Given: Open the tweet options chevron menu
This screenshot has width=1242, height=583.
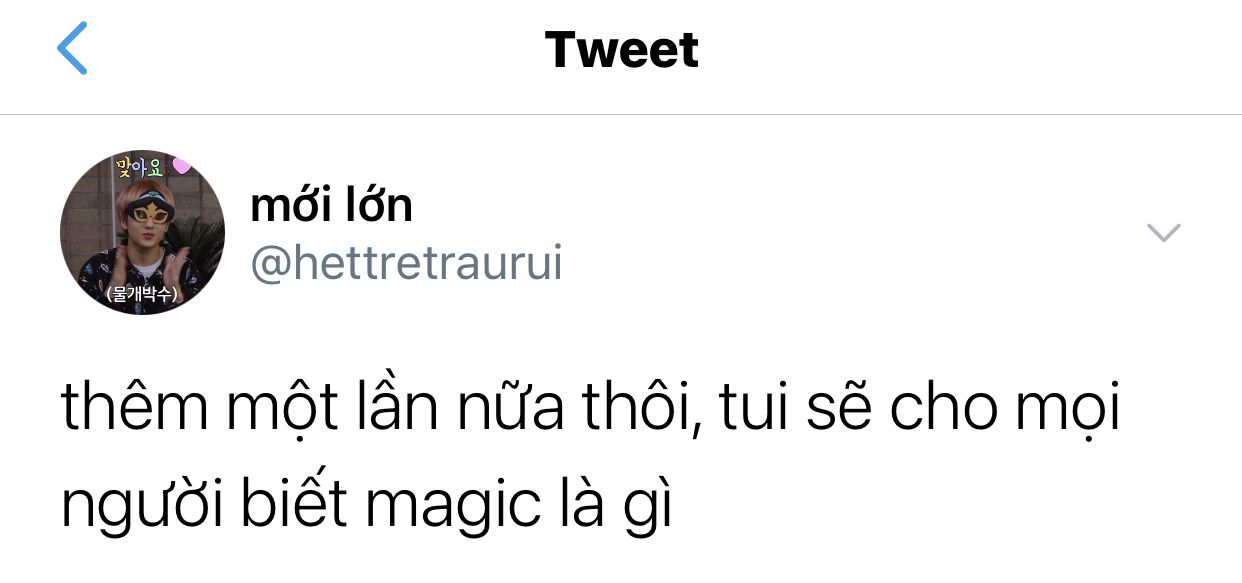Looking at the screenshot, I should (1163, 233).
